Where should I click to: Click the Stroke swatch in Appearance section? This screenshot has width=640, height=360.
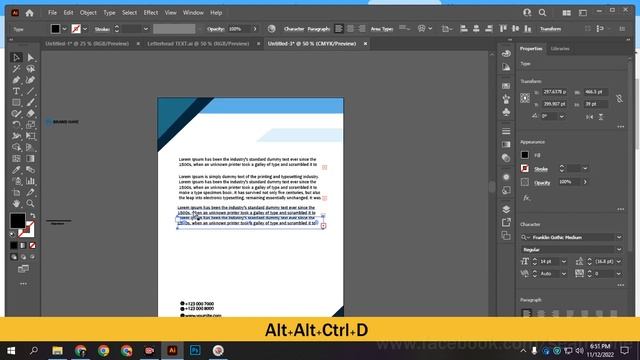[525, 168]
